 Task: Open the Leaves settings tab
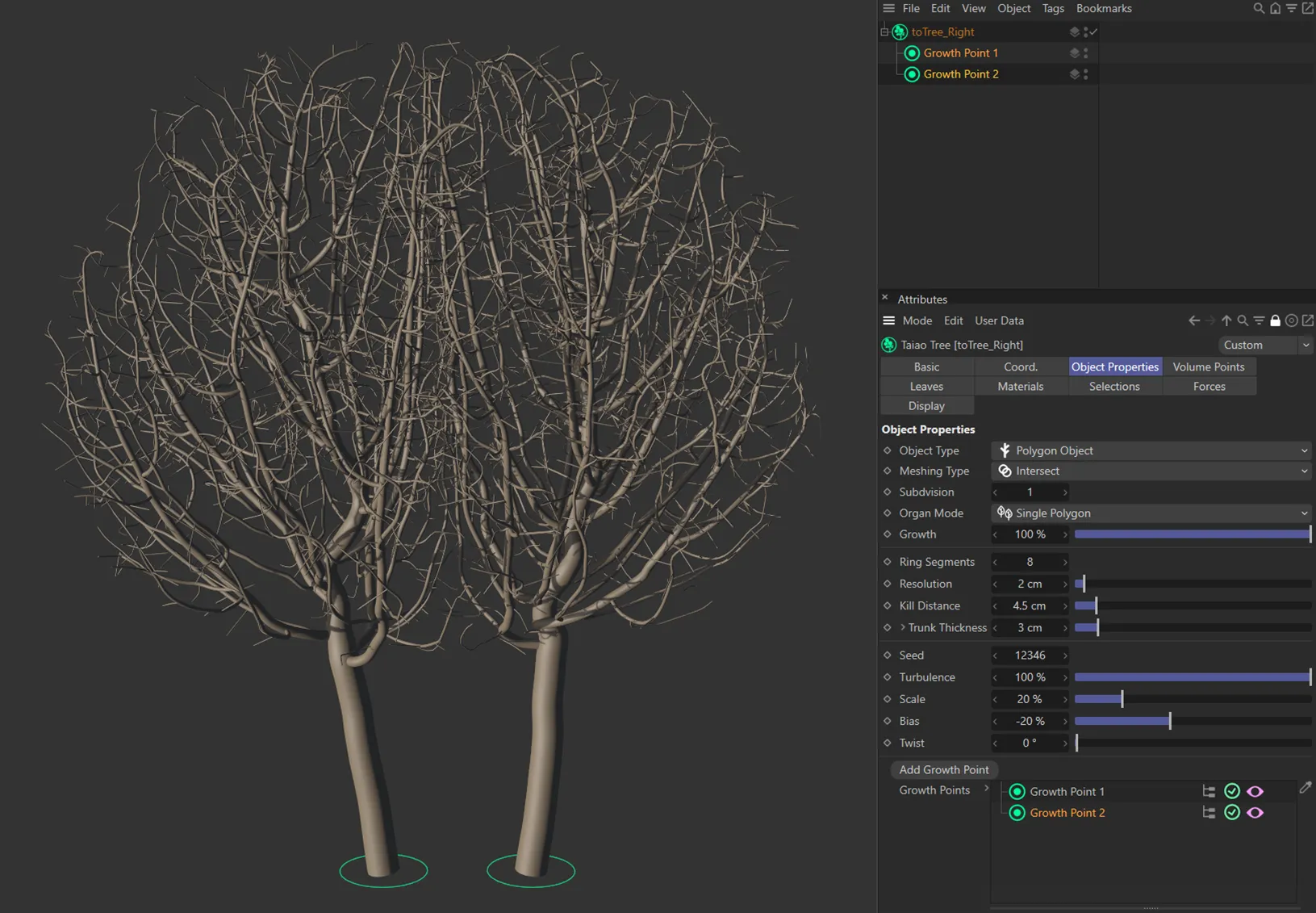[x=926, y=386]
